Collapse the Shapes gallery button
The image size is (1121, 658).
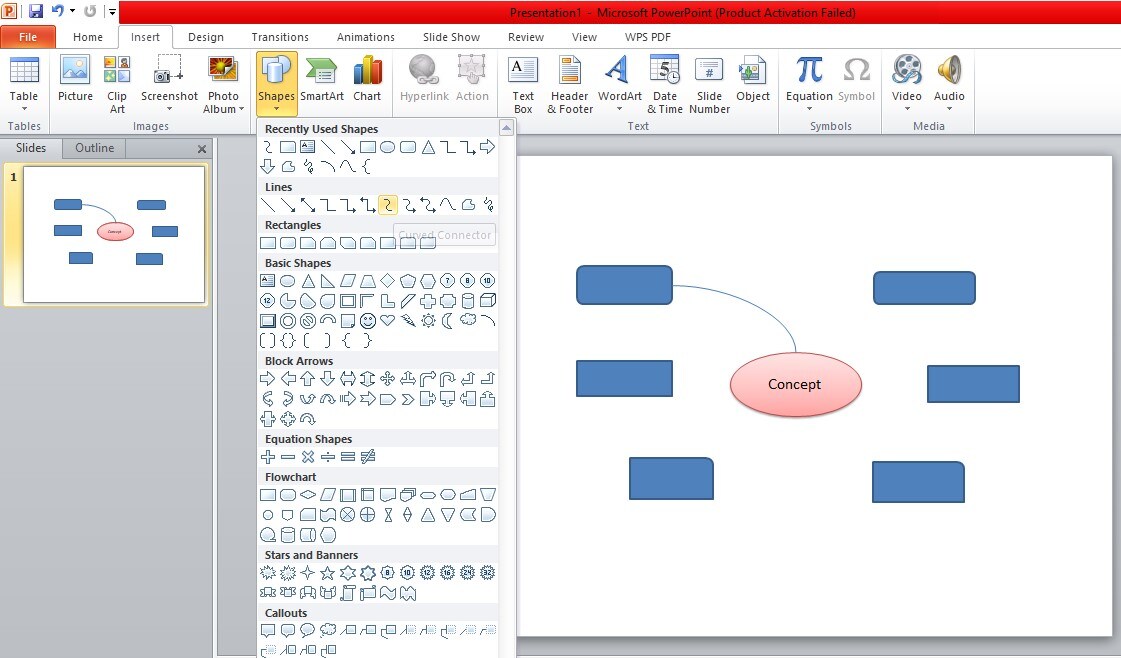click(x=277, y=83)
